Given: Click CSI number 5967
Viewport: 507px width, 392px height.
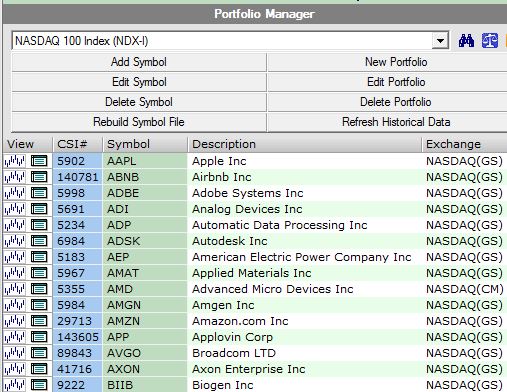Looking at the screenshot, I should click(71, 273).
